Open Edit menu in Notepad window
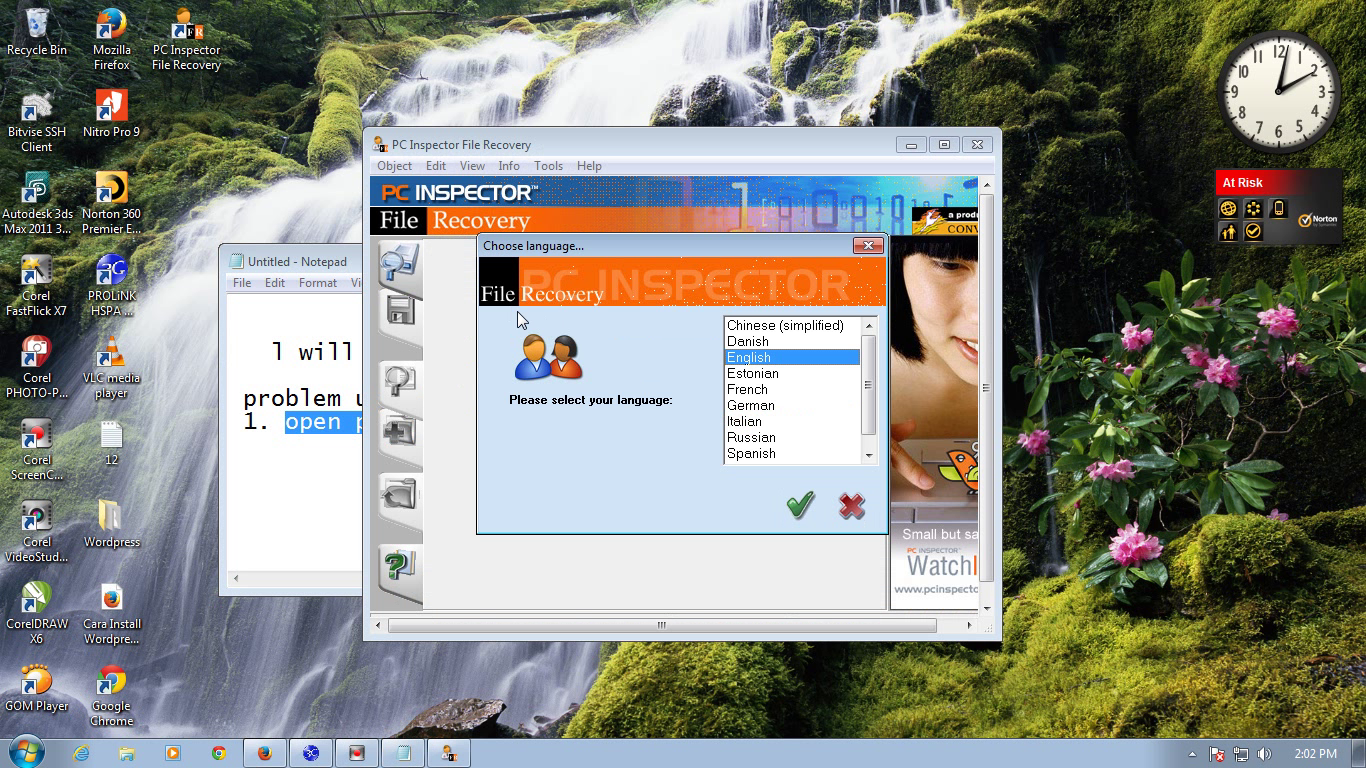Screen dimensions: 1366x768 coord(275,283)
